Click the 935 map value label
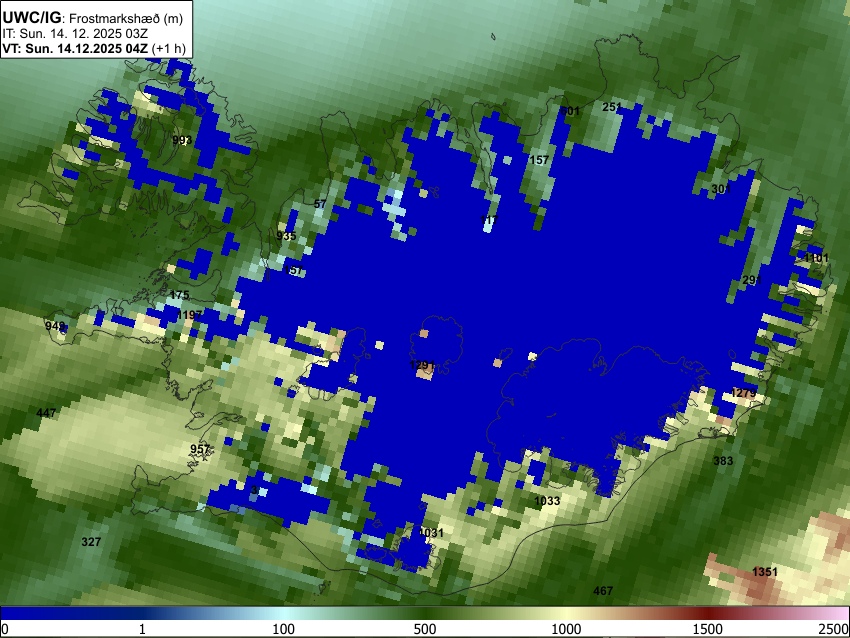This screenshot has height=638, width=850. point(286,236)
